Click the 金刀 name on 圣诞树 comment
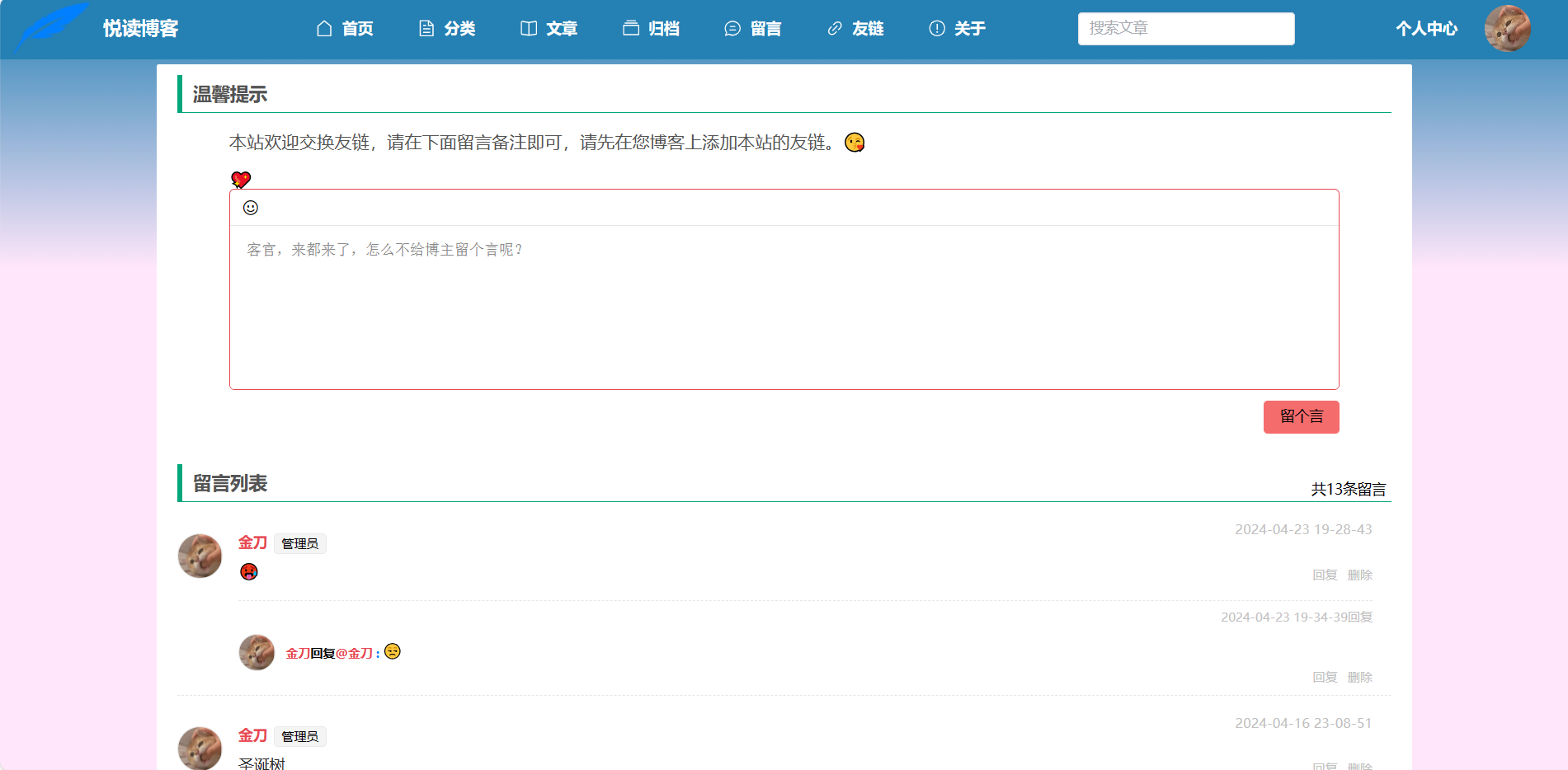Image resolution: width=1568 pixels, height=770 pixels. [252, 735]
